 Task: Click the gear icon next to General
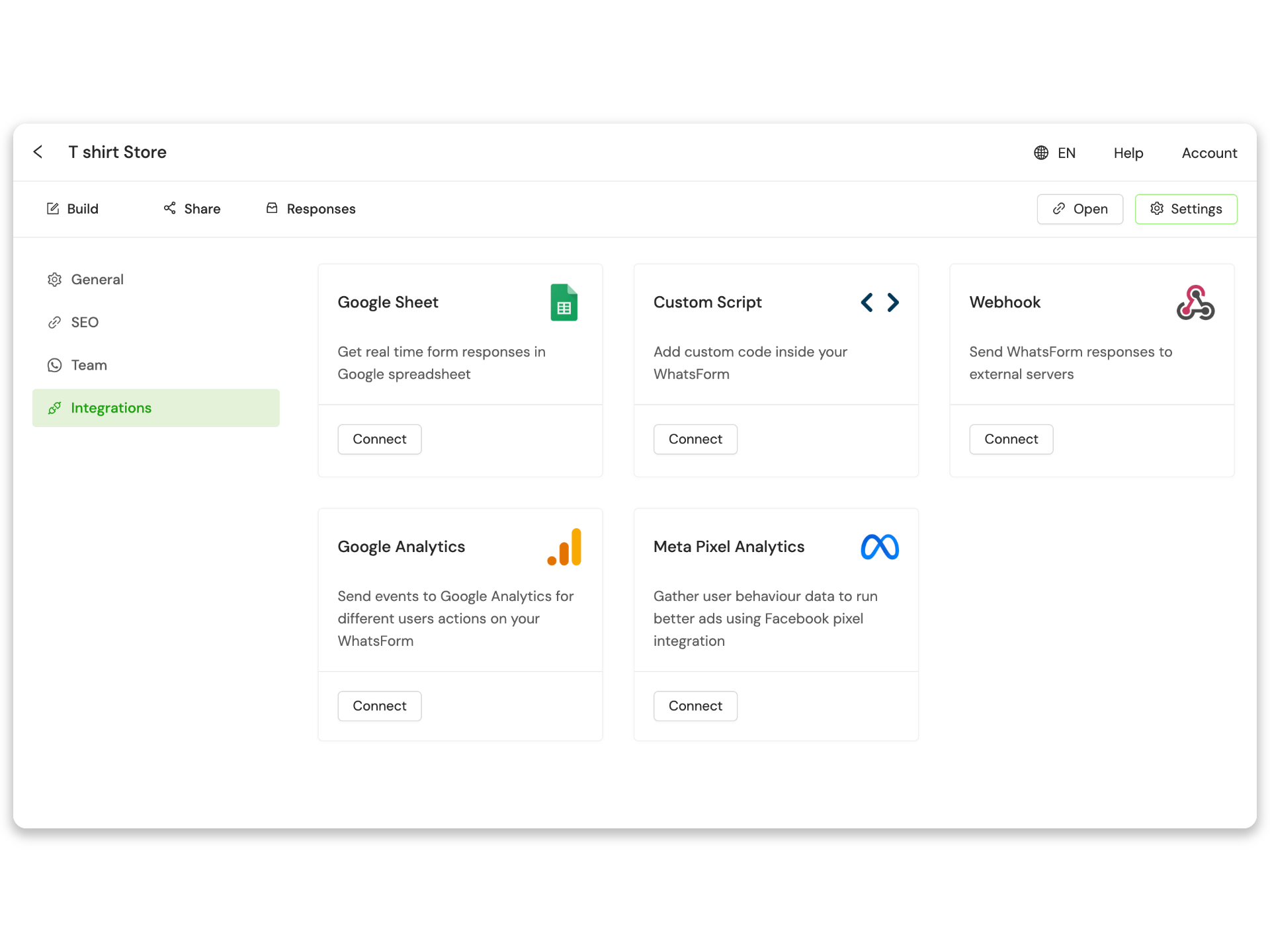pos(55,280)
